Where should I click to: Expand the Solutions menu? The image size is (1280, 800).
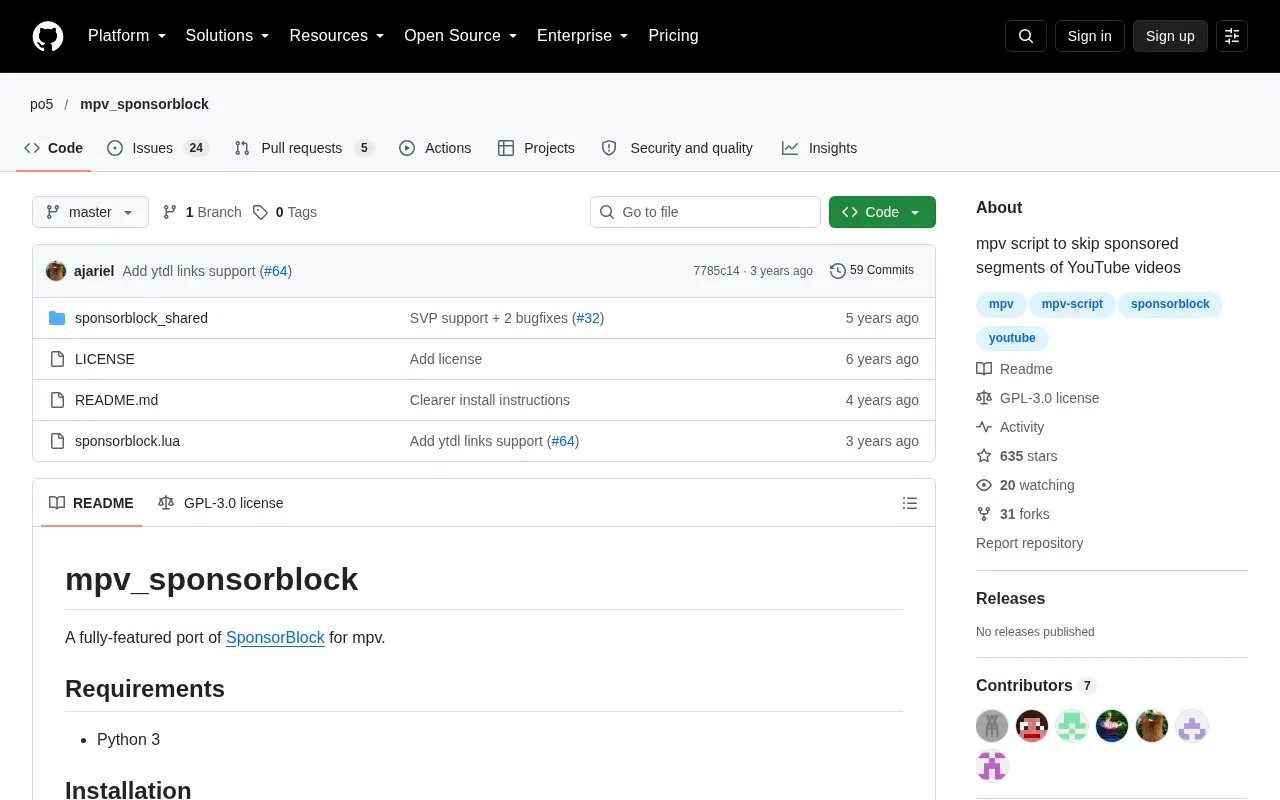click(x=228, y=36)
